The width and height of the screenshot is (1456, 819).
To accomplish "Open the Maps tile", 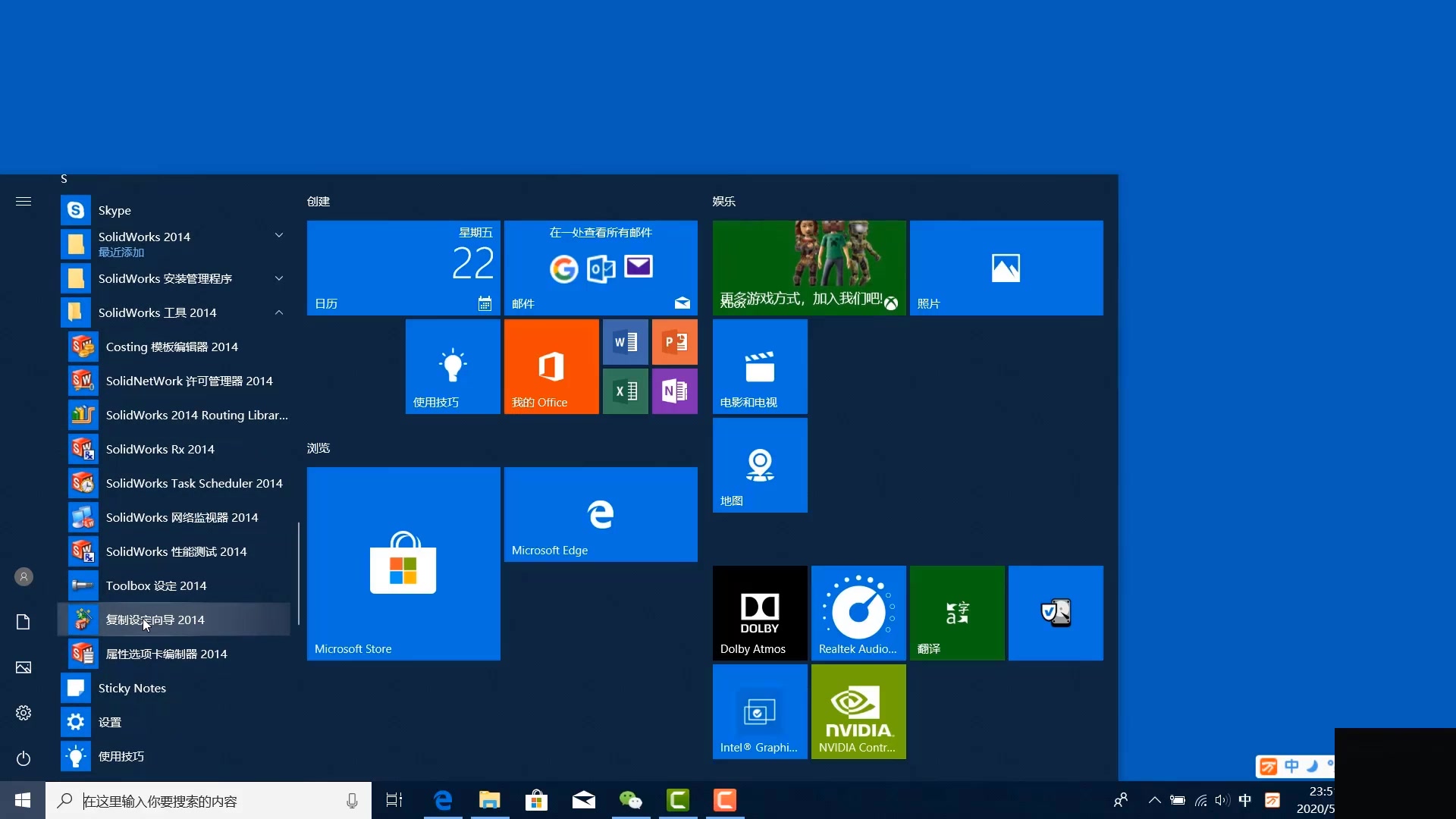I will click(x=760, y=465).
